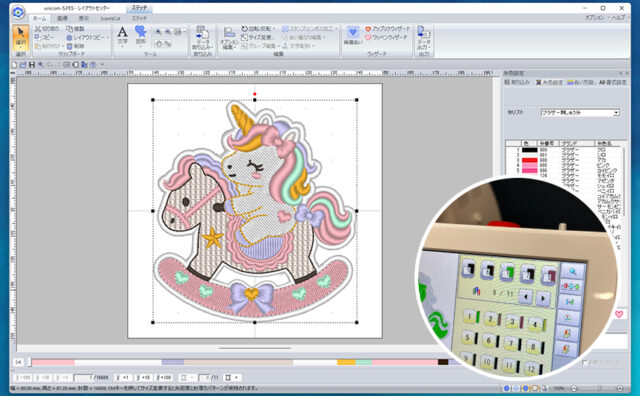Screen dimensions: 640x396
Task: Click the stitch number input field
Action: [84, 378]
